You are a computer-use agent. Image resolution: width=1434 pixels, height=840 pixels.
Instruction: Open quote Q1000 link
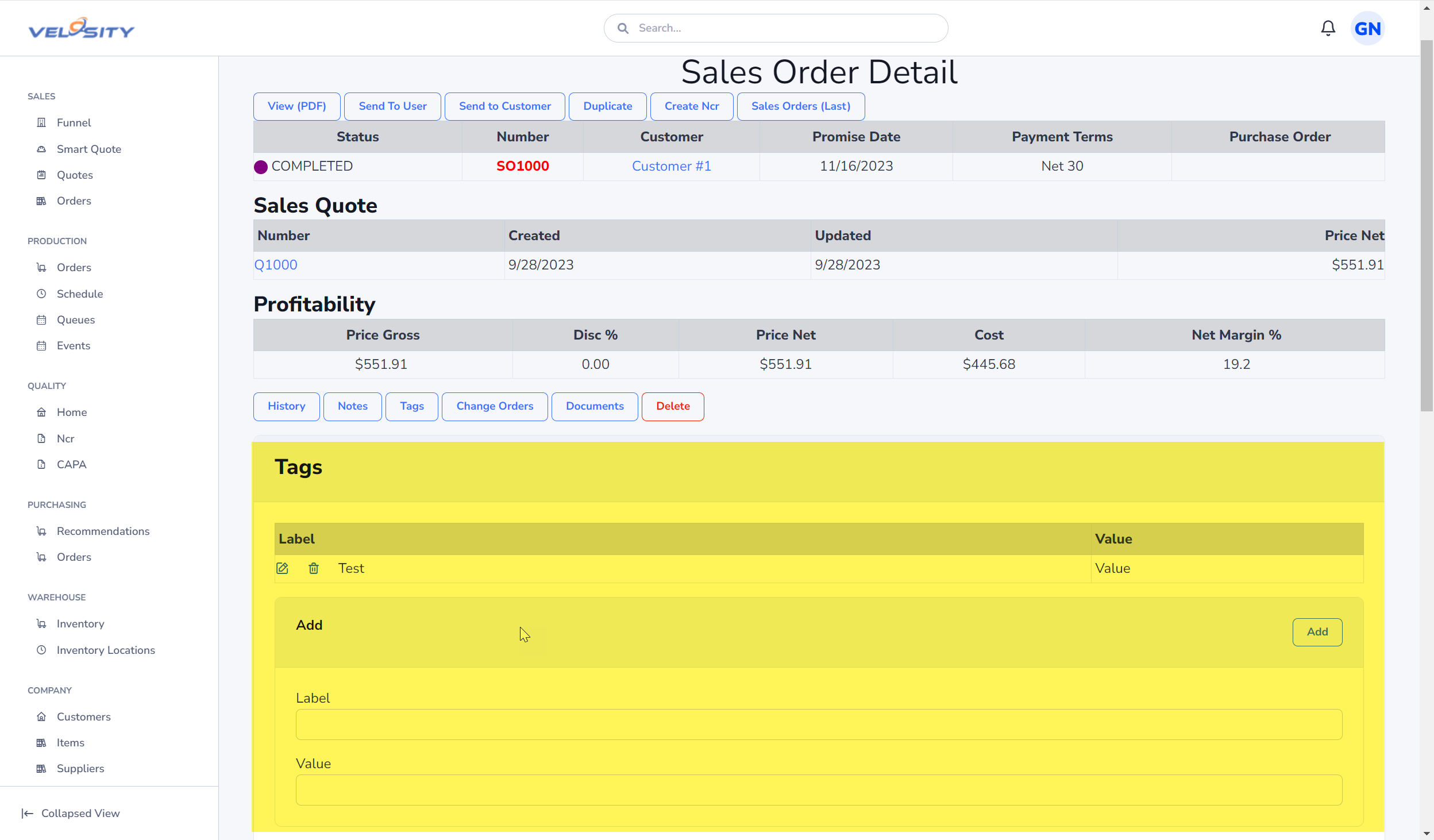276,265
